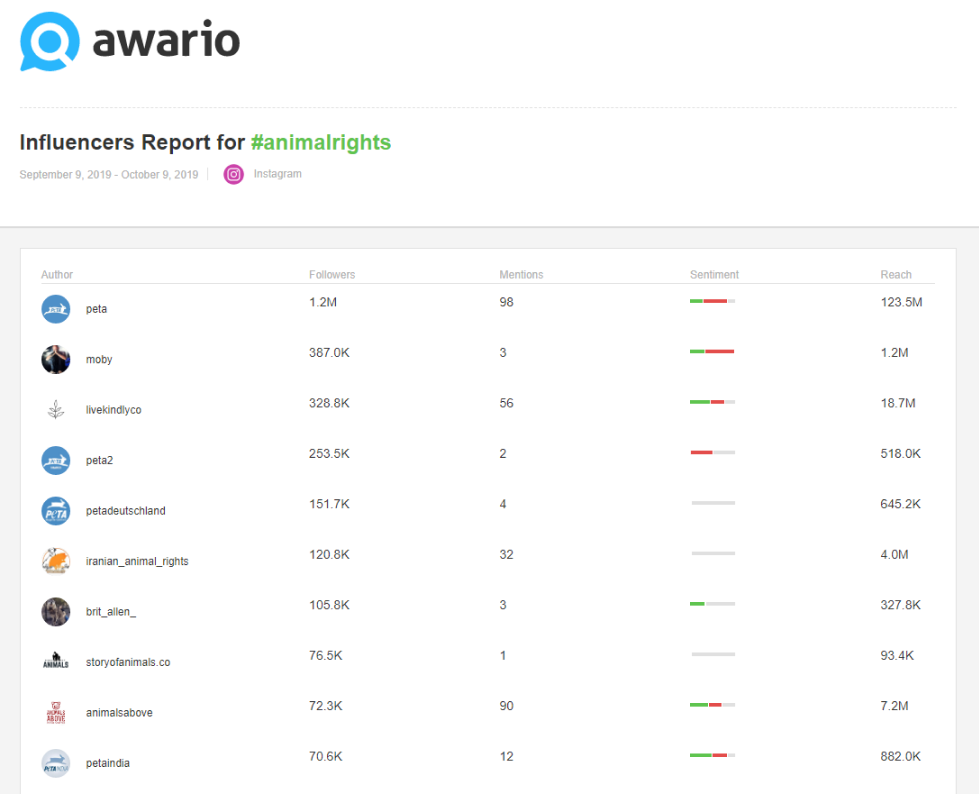This screenshot has width=979, height=794.
Task: Open peta profile avatar
Action: [x=56, y=309]
